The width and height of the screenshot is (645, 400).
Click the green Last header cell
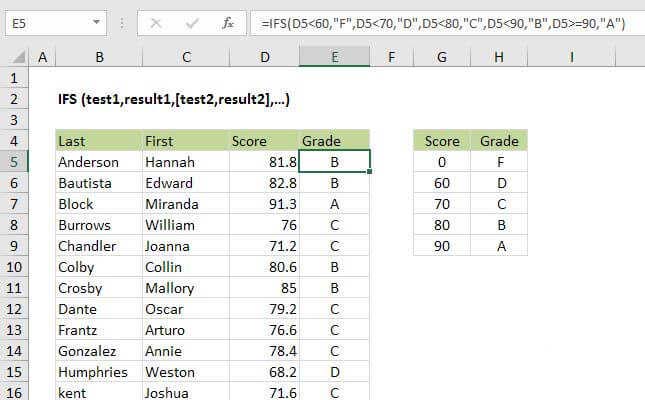point(96,141)
